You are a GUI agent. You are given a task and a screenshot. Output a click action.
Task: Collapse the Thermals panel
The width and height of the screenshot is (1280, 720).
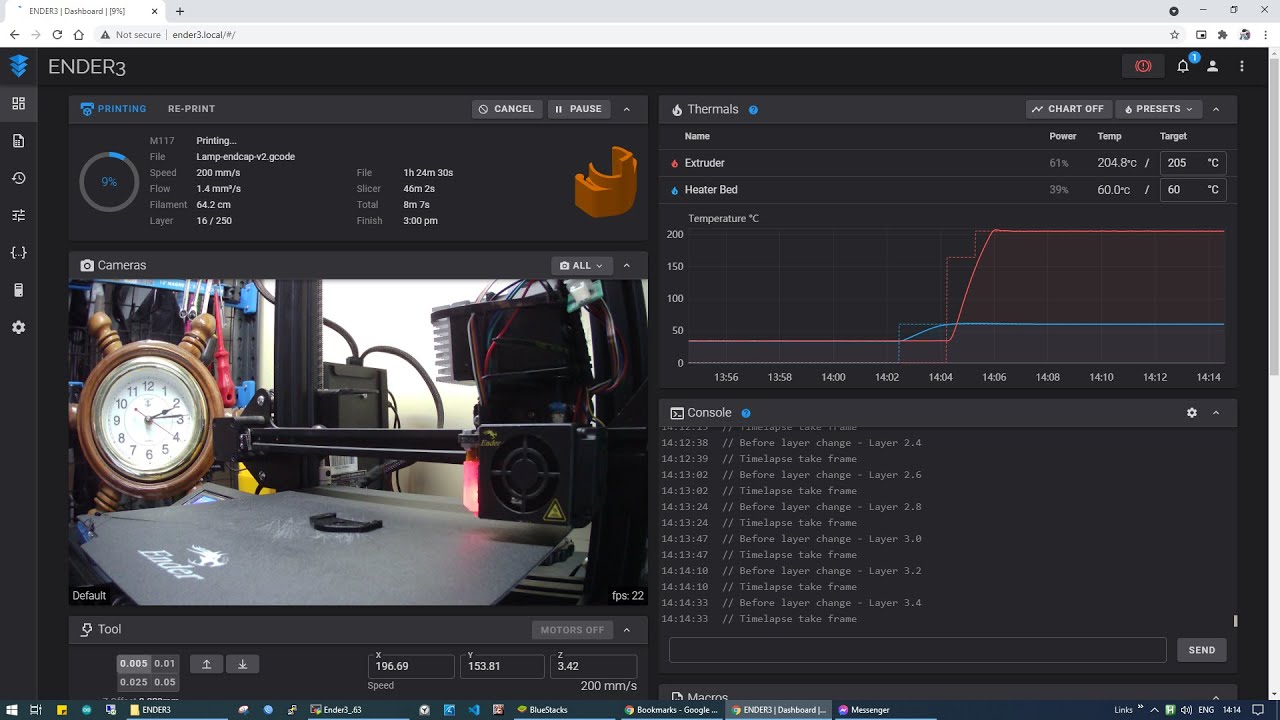1216,109
